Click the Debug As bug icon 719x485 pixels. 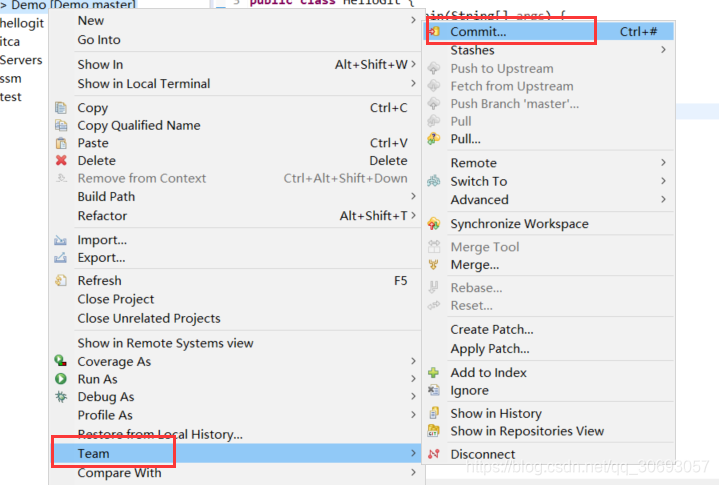click(61, 397)
